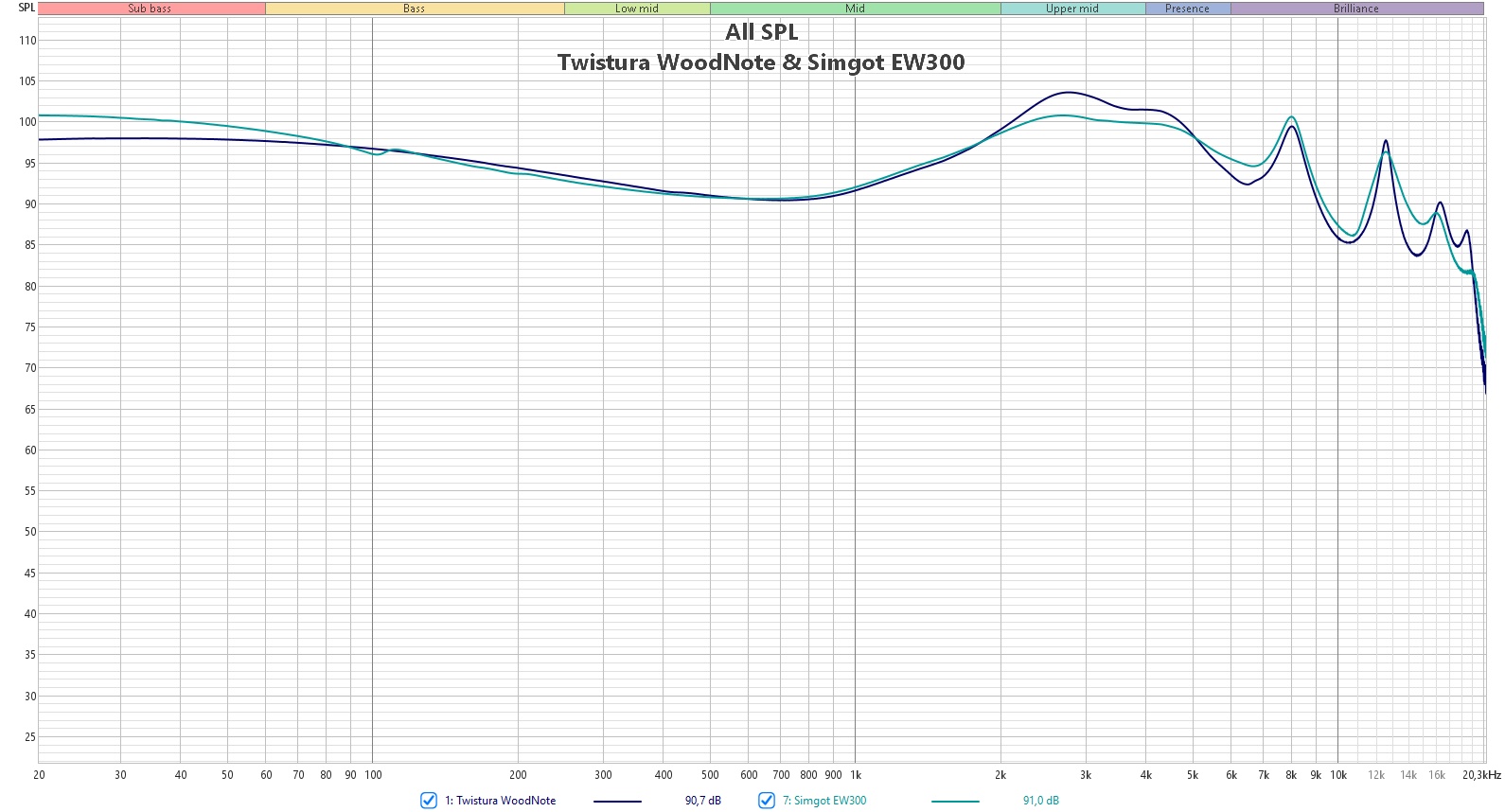Click the Low mid frequency band
The width and height of the screenshot is (1505, 812).
point(637,9)
